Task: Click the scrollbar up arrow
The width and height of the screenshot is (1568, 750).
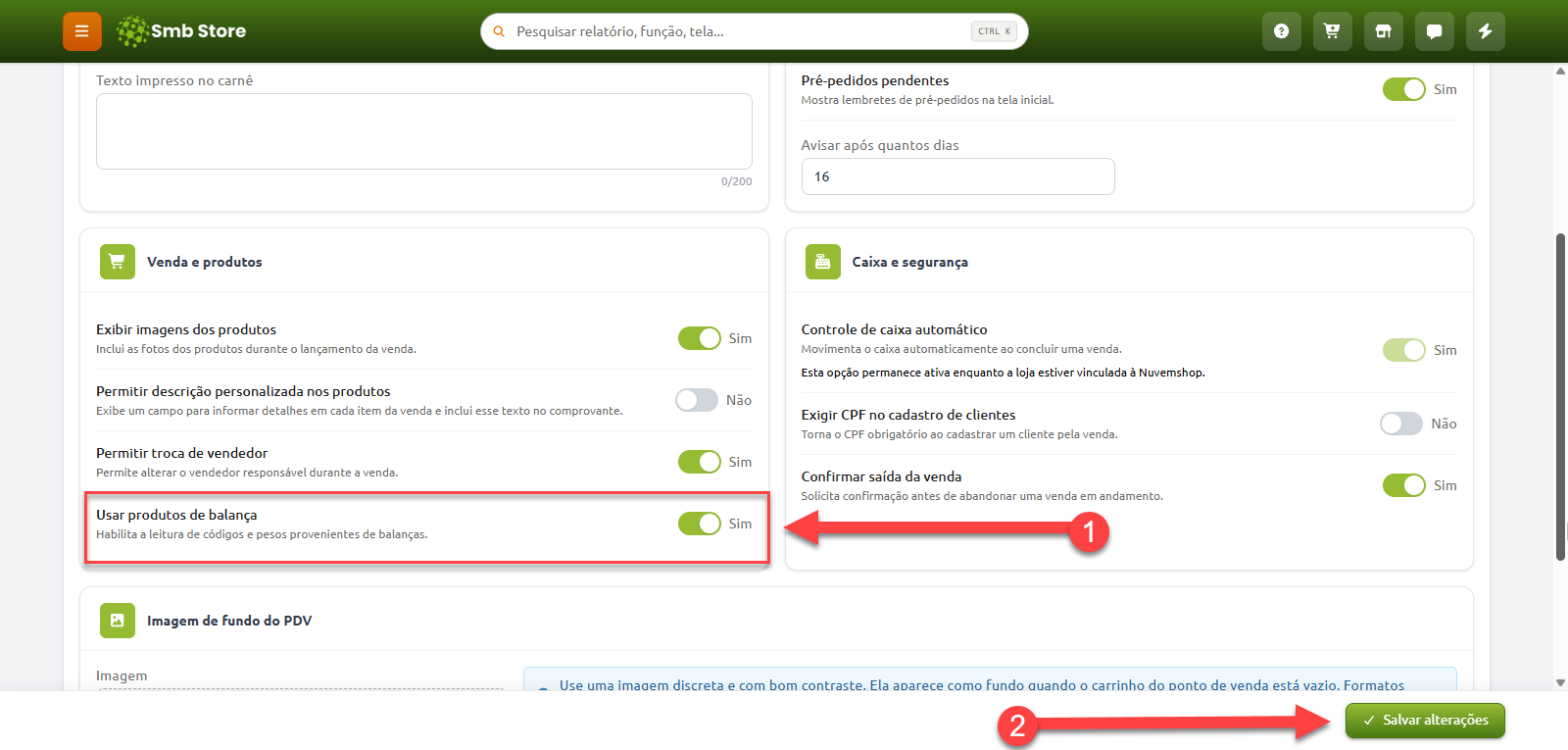Action: click(x=1560, y=71)
